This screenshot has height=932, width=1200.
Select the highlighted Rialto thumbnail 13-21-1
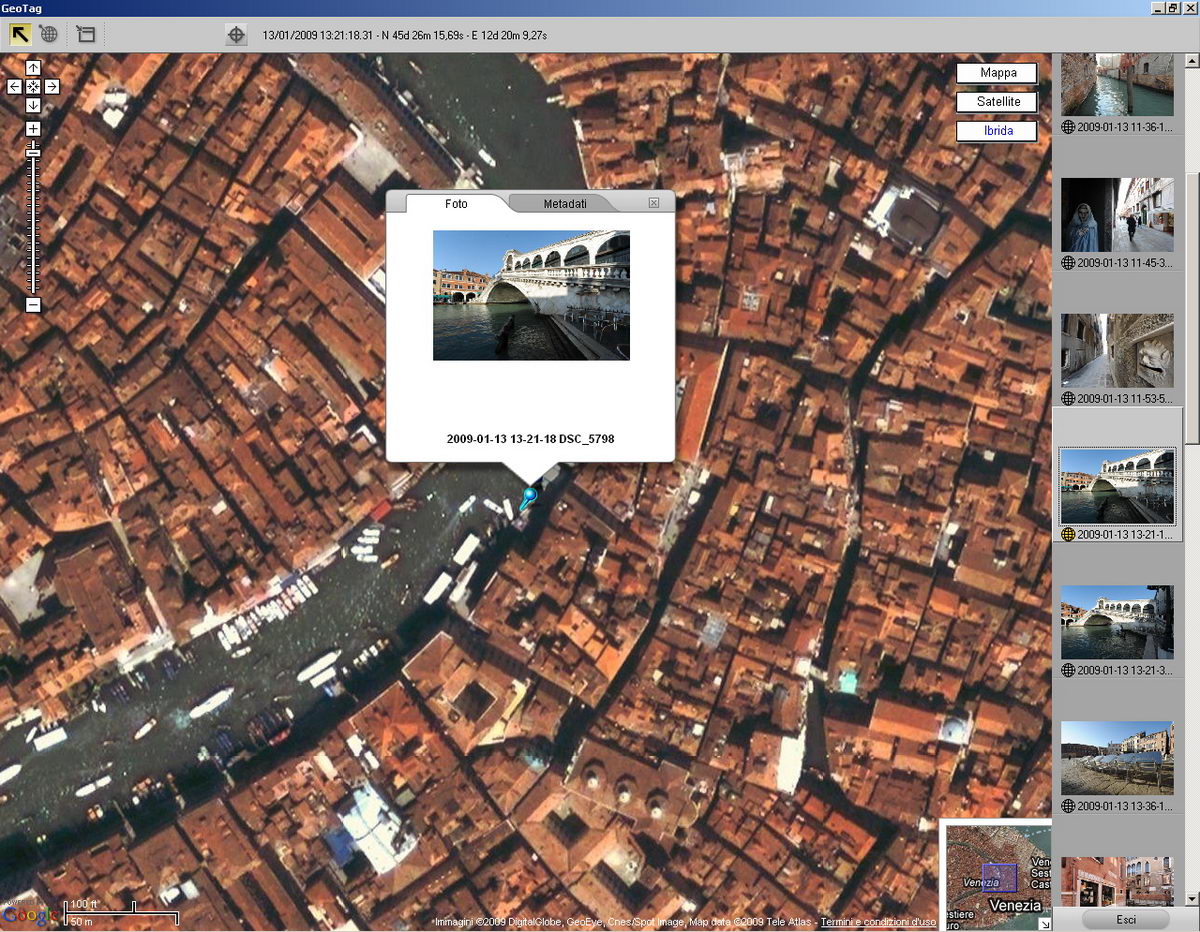coord(1117,486)
